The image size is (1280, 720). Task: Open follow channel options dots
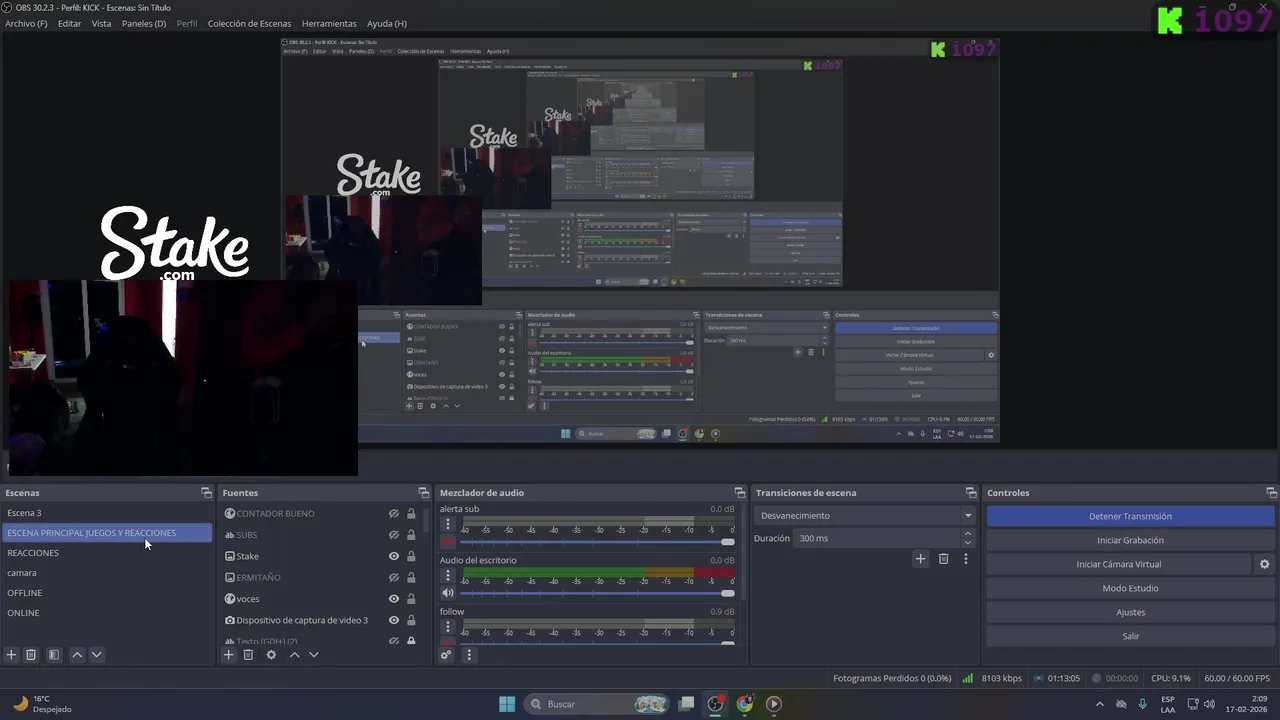point(448,626)
